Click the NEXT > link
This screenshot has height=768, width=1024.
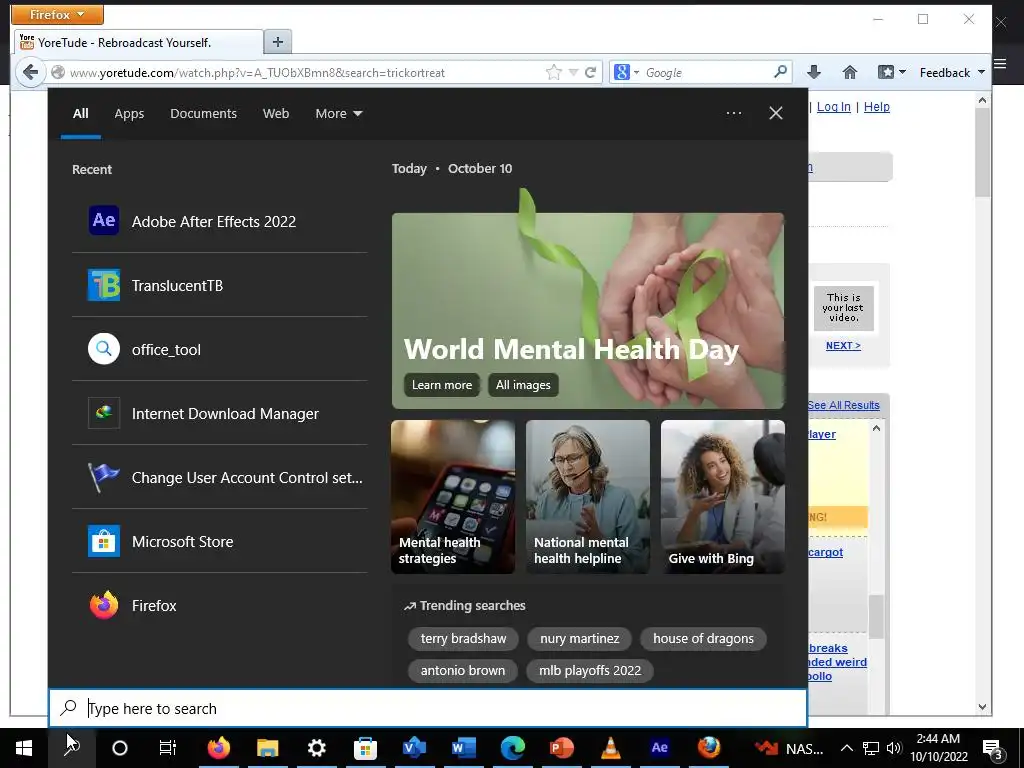pyautogui.click(x=843, y=345)
